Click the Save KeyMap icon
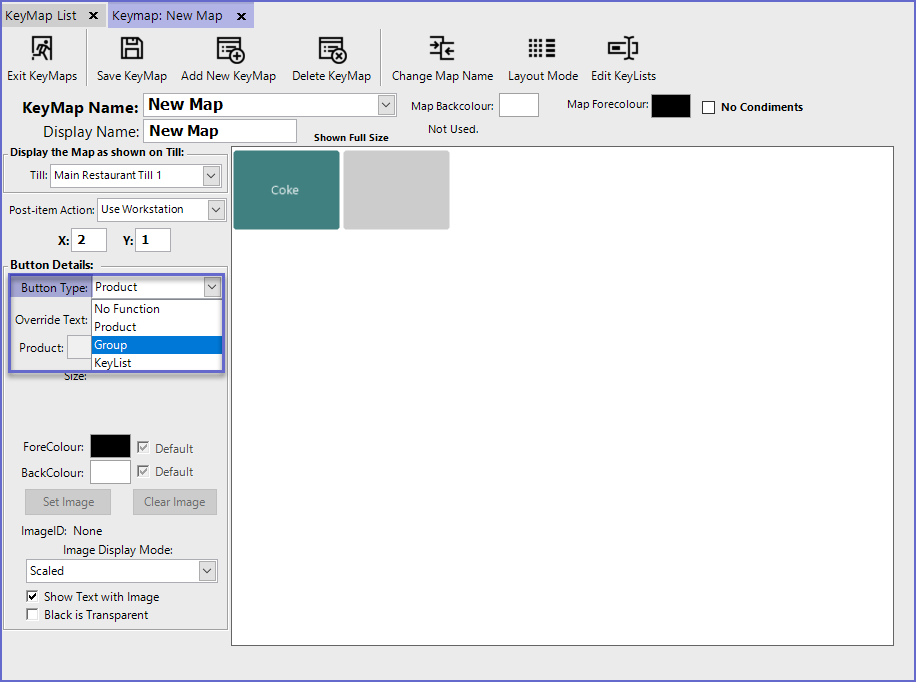The image size is (916, 682). pyautogui.click(x=132, y=49)
